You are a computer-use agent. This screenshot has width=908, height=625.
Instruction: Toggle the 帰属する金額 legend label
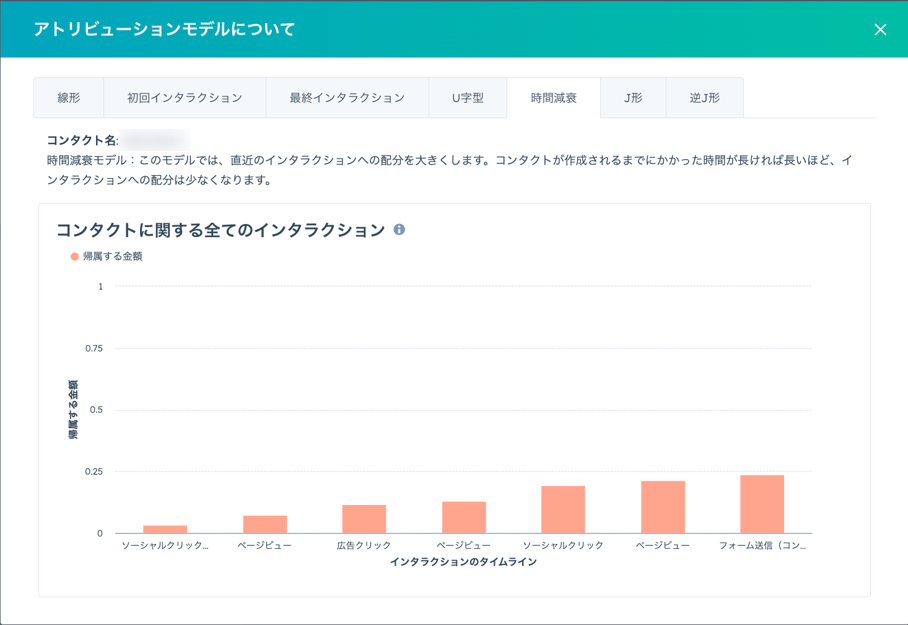pyautogui.click(x=112, y=257)
